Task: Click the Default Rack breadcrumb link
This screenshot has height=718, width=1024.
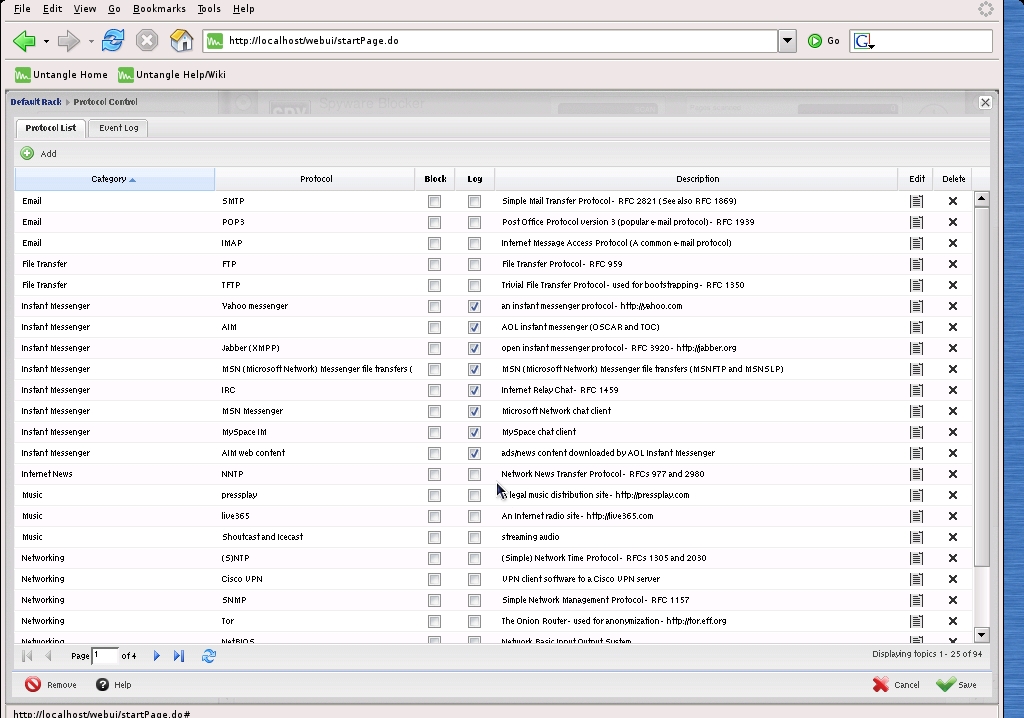Action: coord(36,102)
